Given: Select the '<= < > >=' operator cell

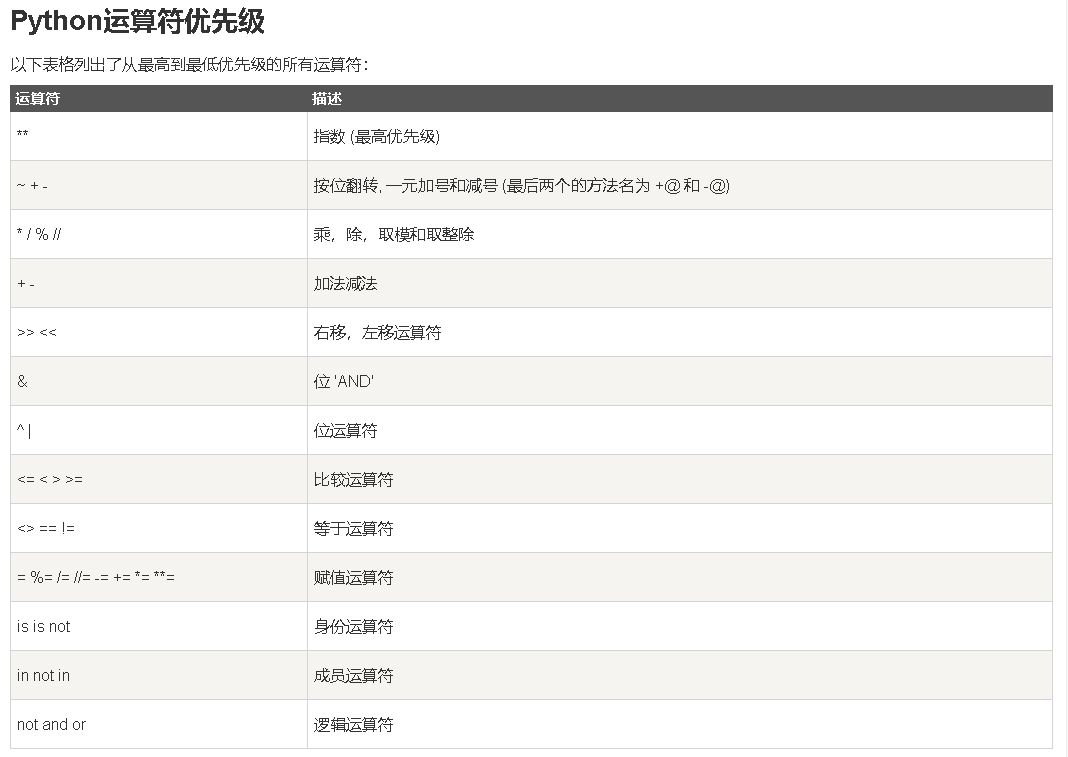Looking at the screenshot, I should tap(159, 480).
